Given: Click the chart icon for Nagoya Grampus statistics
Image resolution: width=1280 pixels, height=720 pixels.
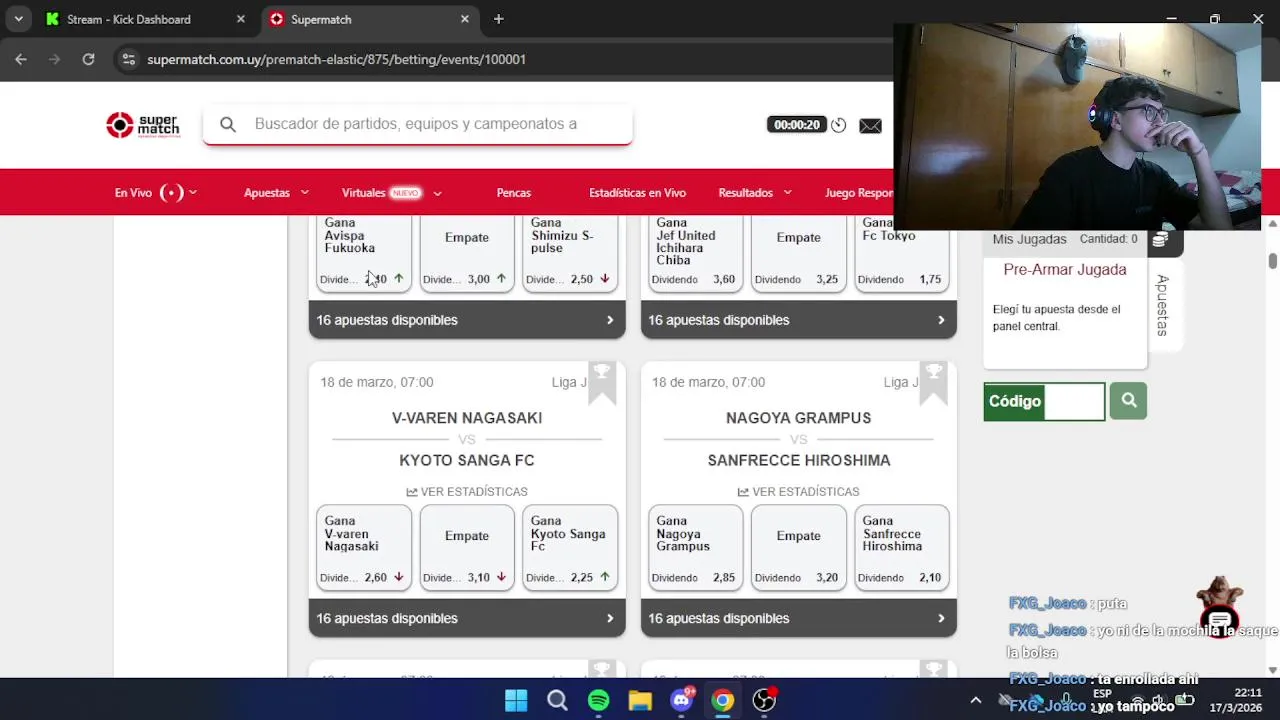Looking at the screenshot, I should [x=743, y=492].
